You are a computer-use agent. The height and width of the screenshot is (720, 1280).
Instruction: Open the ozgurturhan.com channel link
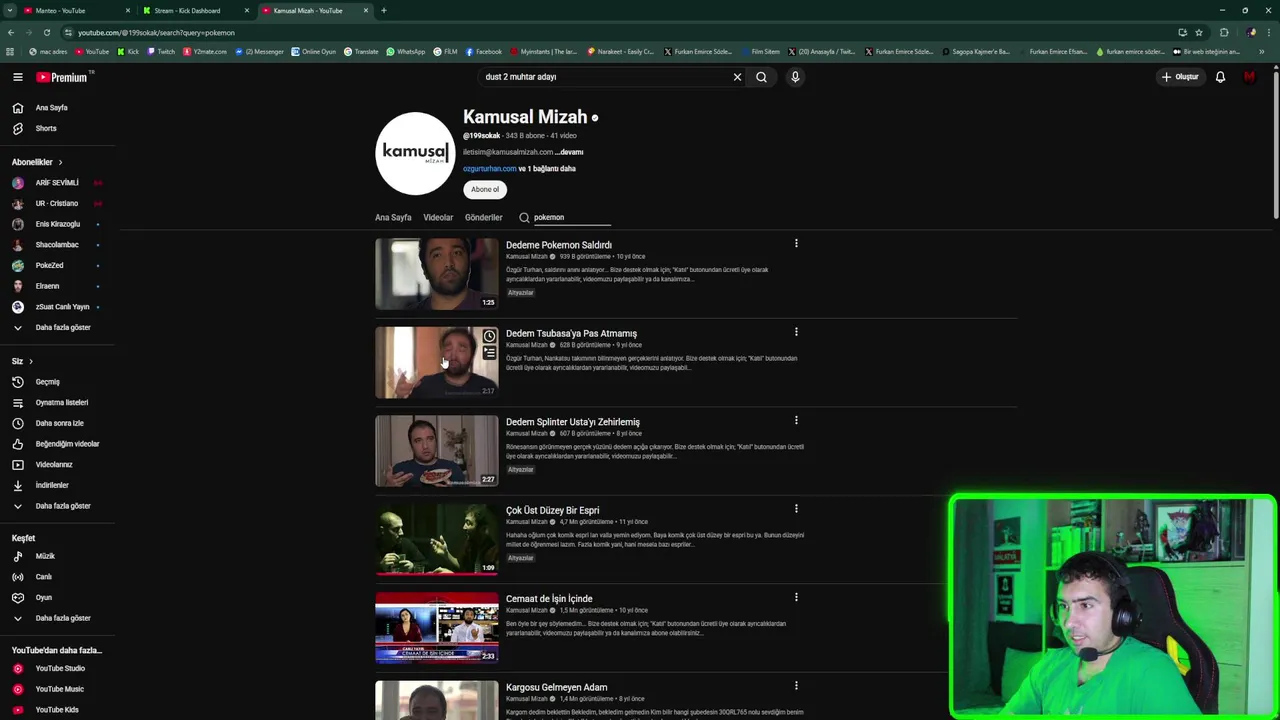[x=490, y=169]
